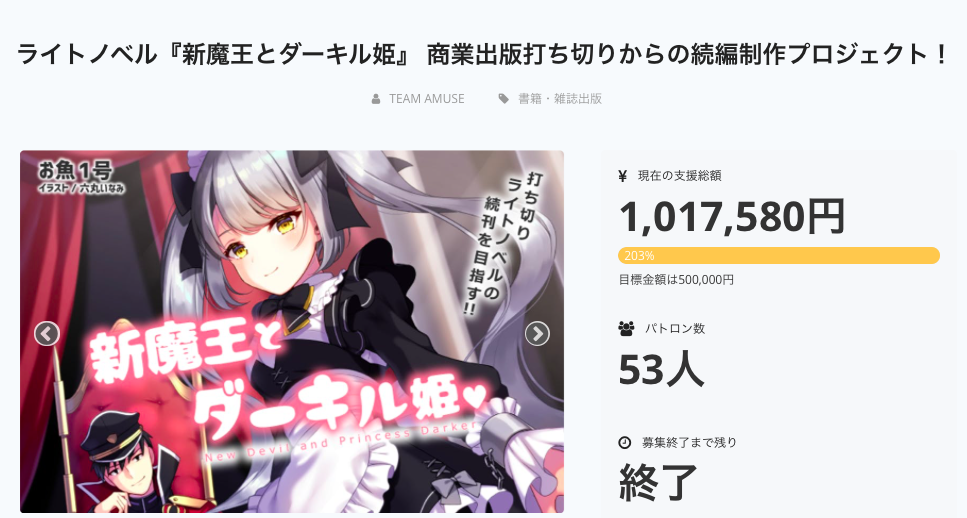The image size is (967, 518).
Task: Advance to the next slideshow image
Action: (x=537, y=334)
